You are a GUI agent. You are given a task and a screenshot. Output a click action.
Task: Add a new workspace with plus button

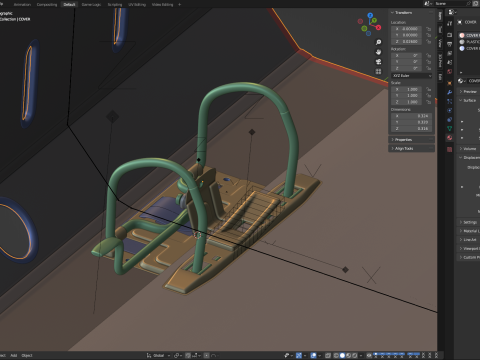point(180,5)
